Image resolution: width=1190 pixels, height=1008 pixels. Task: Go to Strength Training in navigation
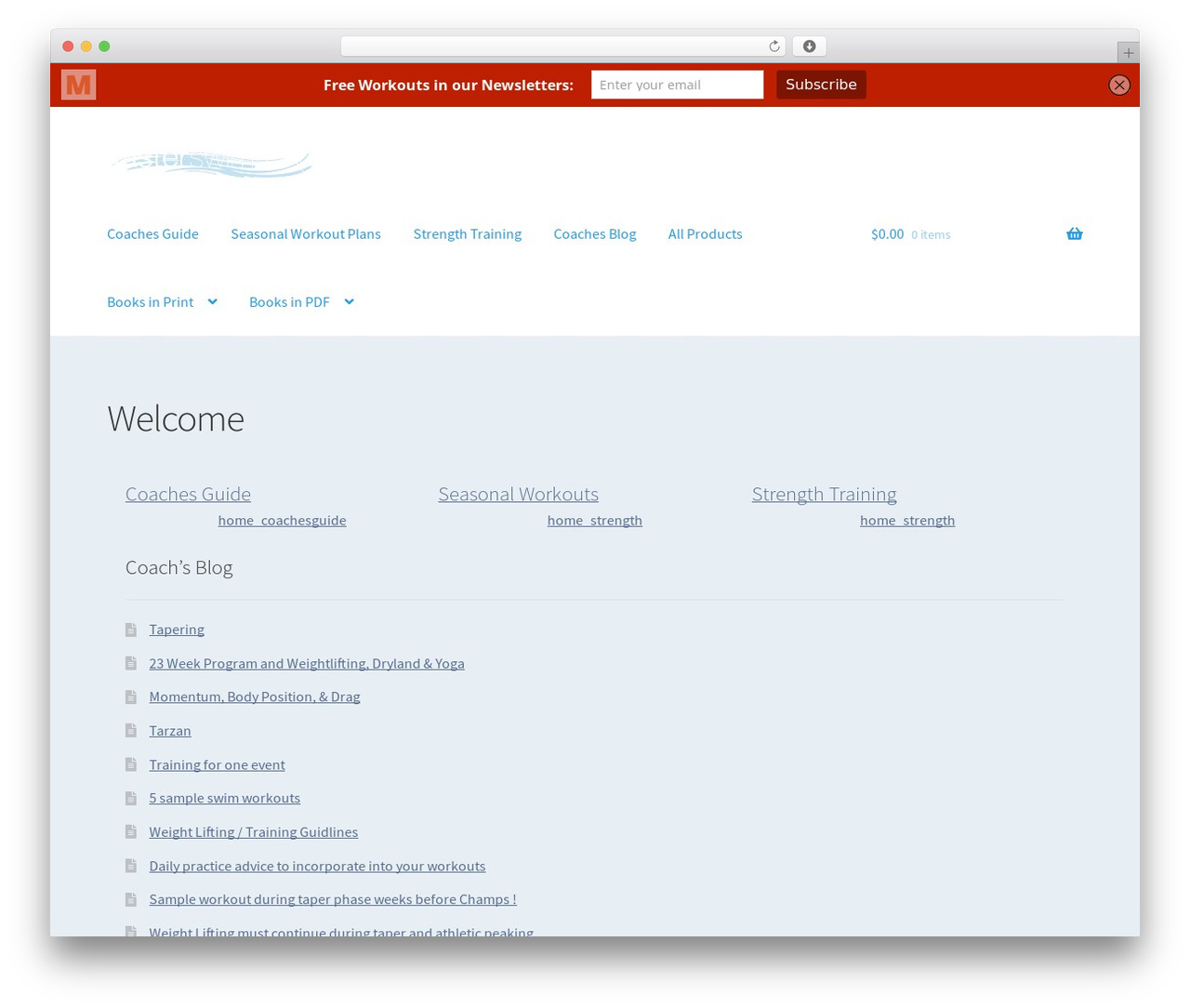tap(468, 234)
